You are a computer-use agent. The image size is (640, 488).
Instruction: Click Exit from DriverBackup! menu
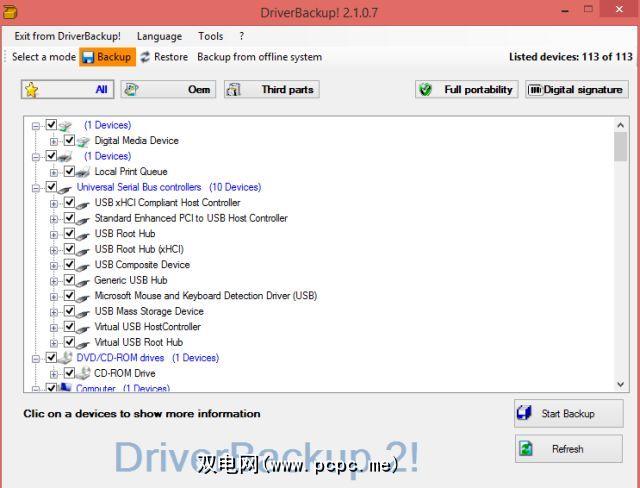point(67,36)
